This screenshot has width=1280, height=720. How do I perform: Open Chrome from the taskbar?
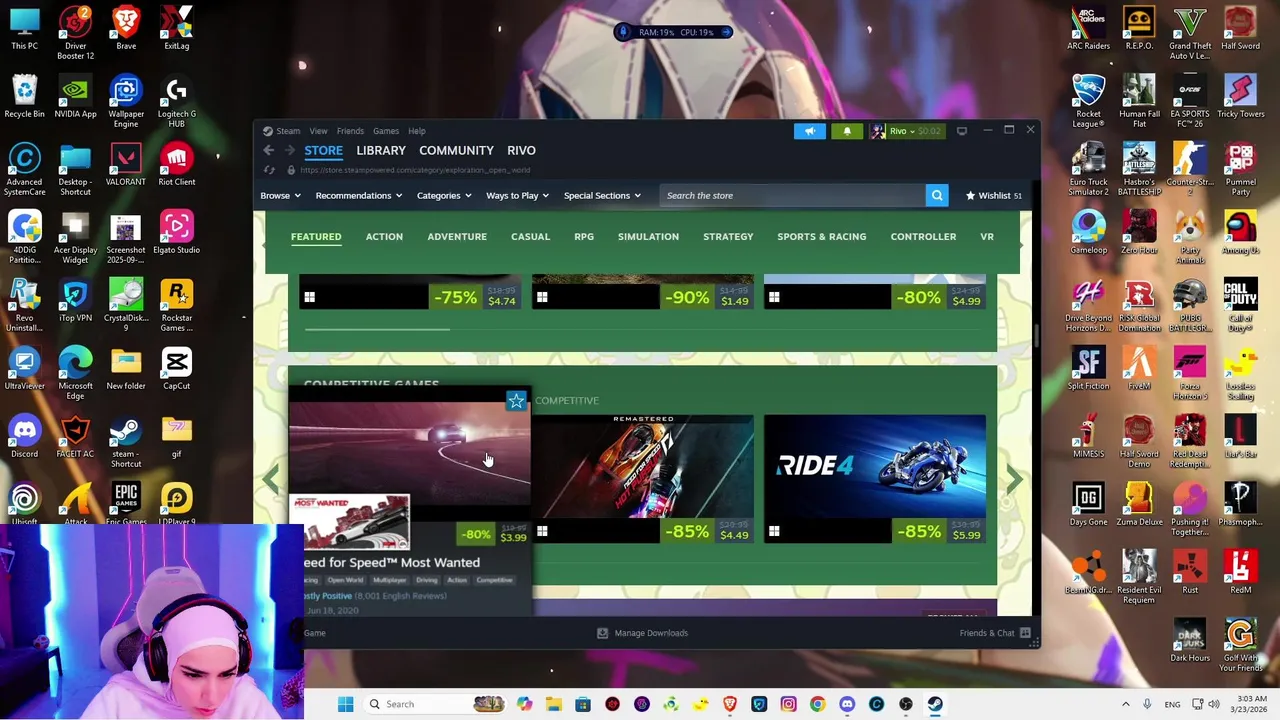click(818, 704)
